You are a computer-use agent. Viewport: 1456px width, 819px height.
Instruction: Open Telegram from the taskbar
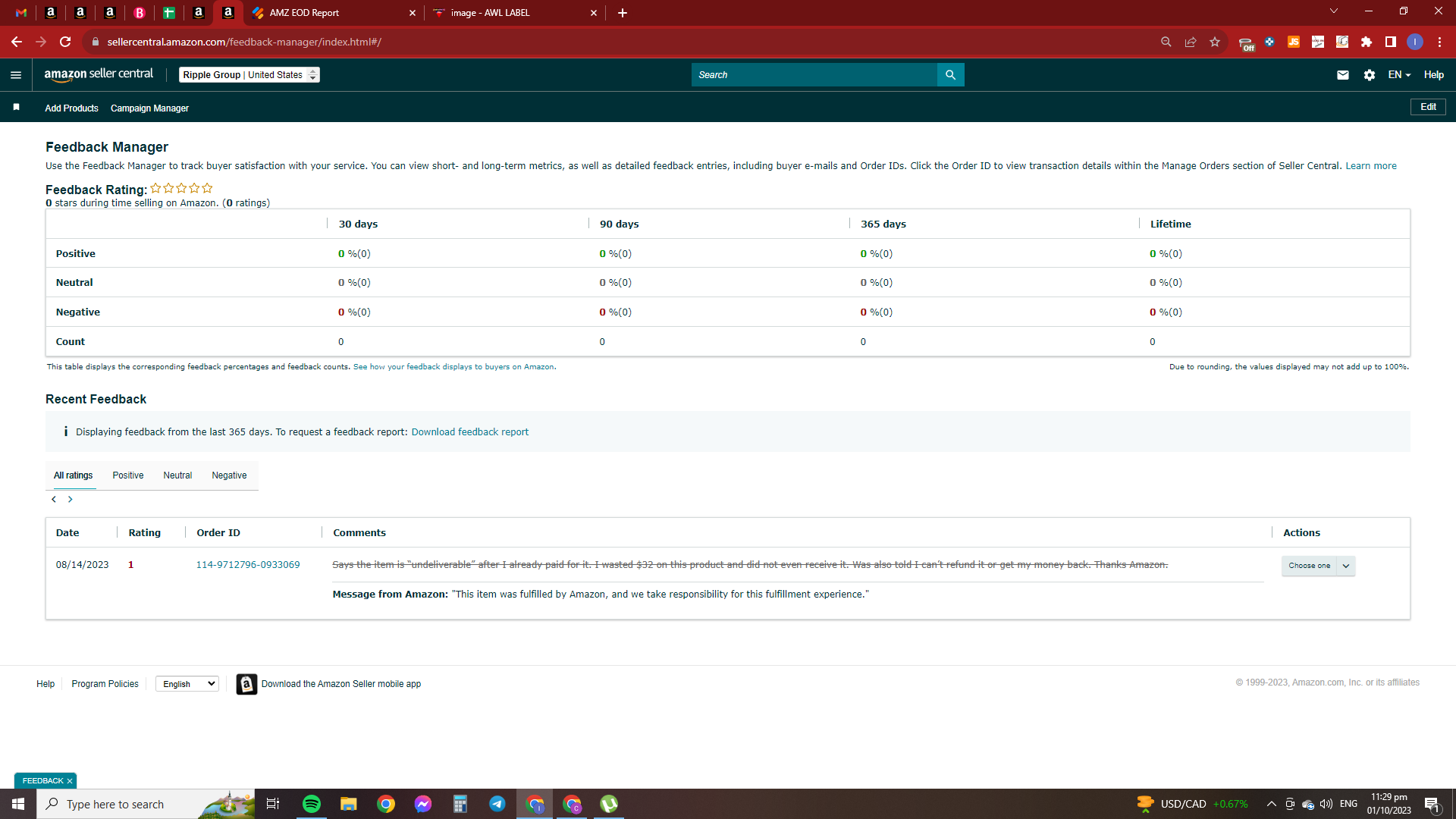pos(497,804)
